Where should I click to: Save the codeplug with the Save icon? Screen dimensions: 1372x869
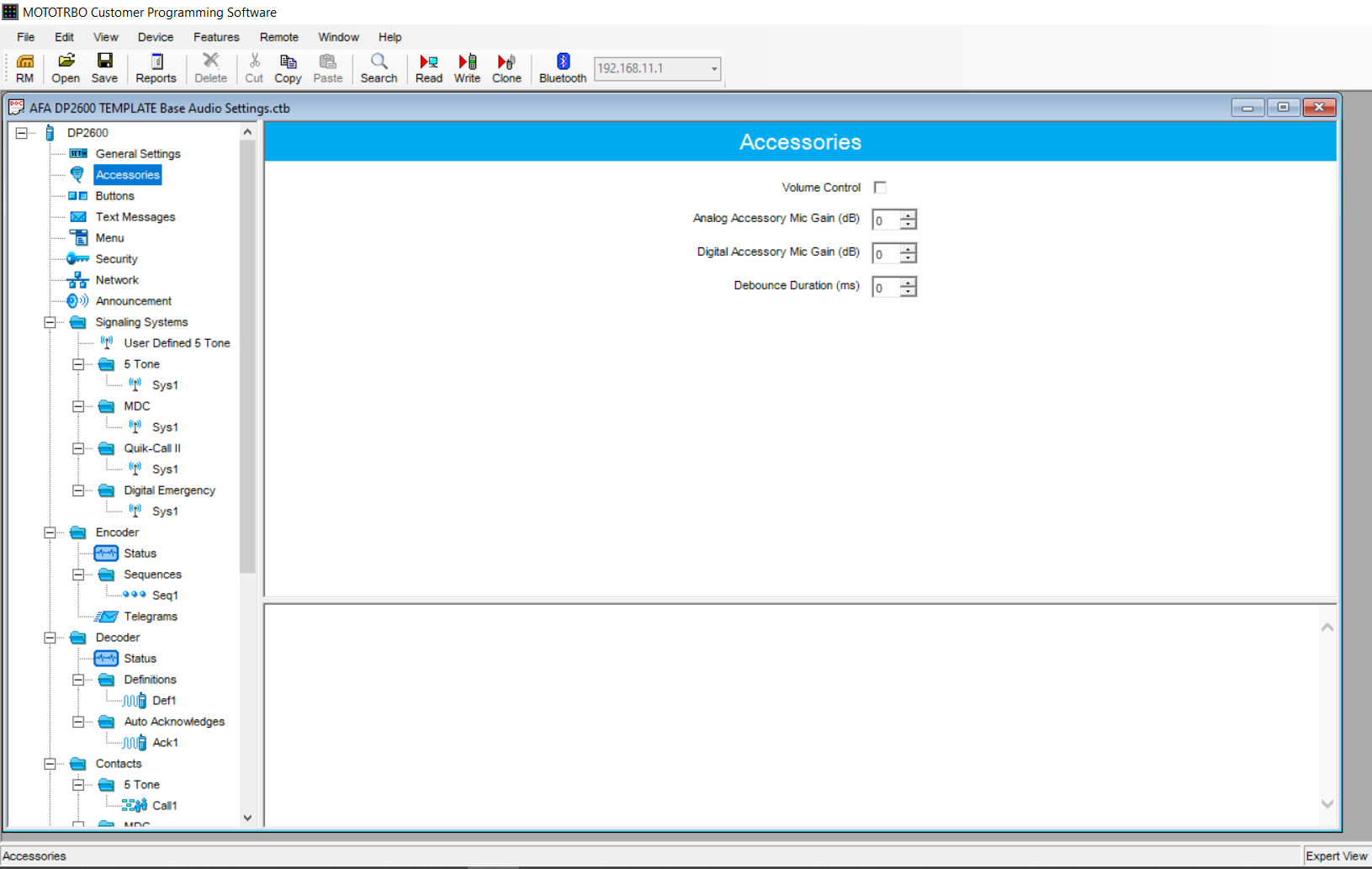(104, 68)
